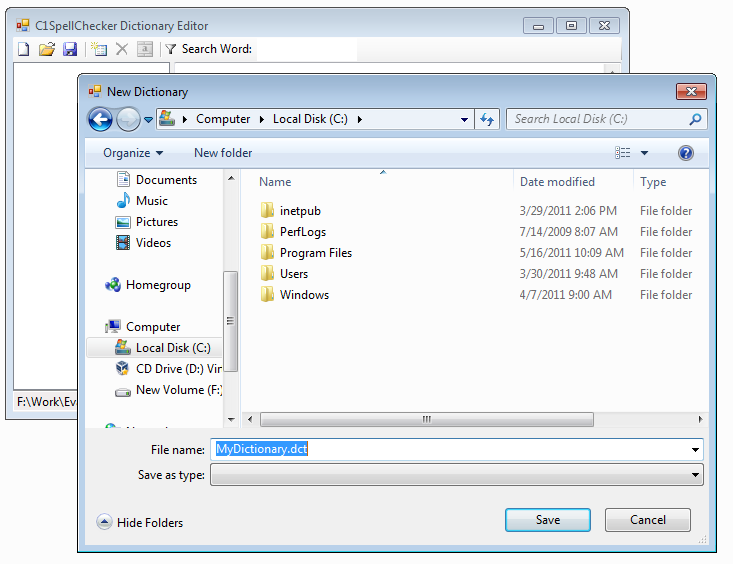Click Local Disk (C:) breadcrumb segment
Viewport: 733px width, 564px height.
(310, 119)
